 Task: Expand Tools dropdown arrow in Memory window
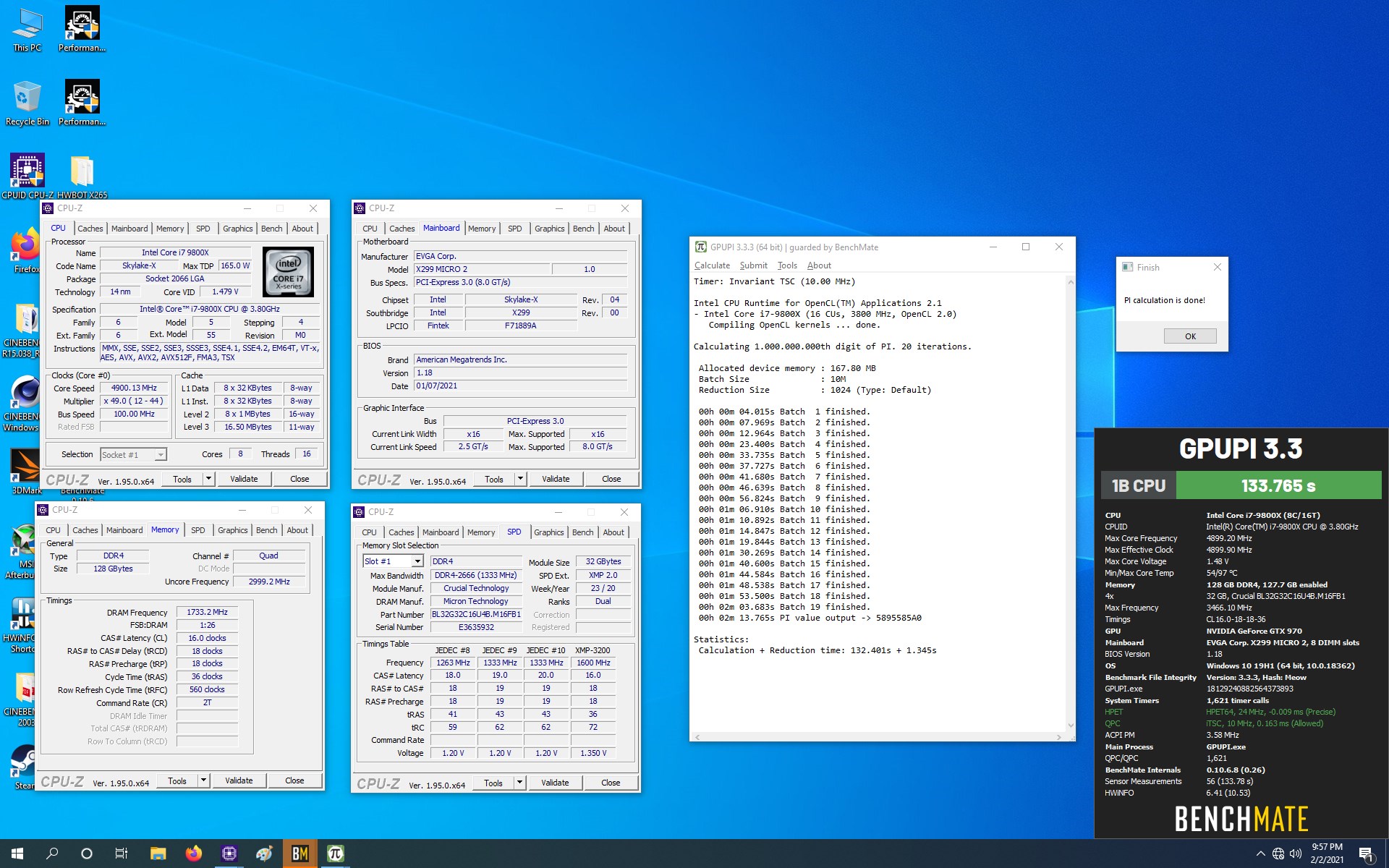(203, 780)
